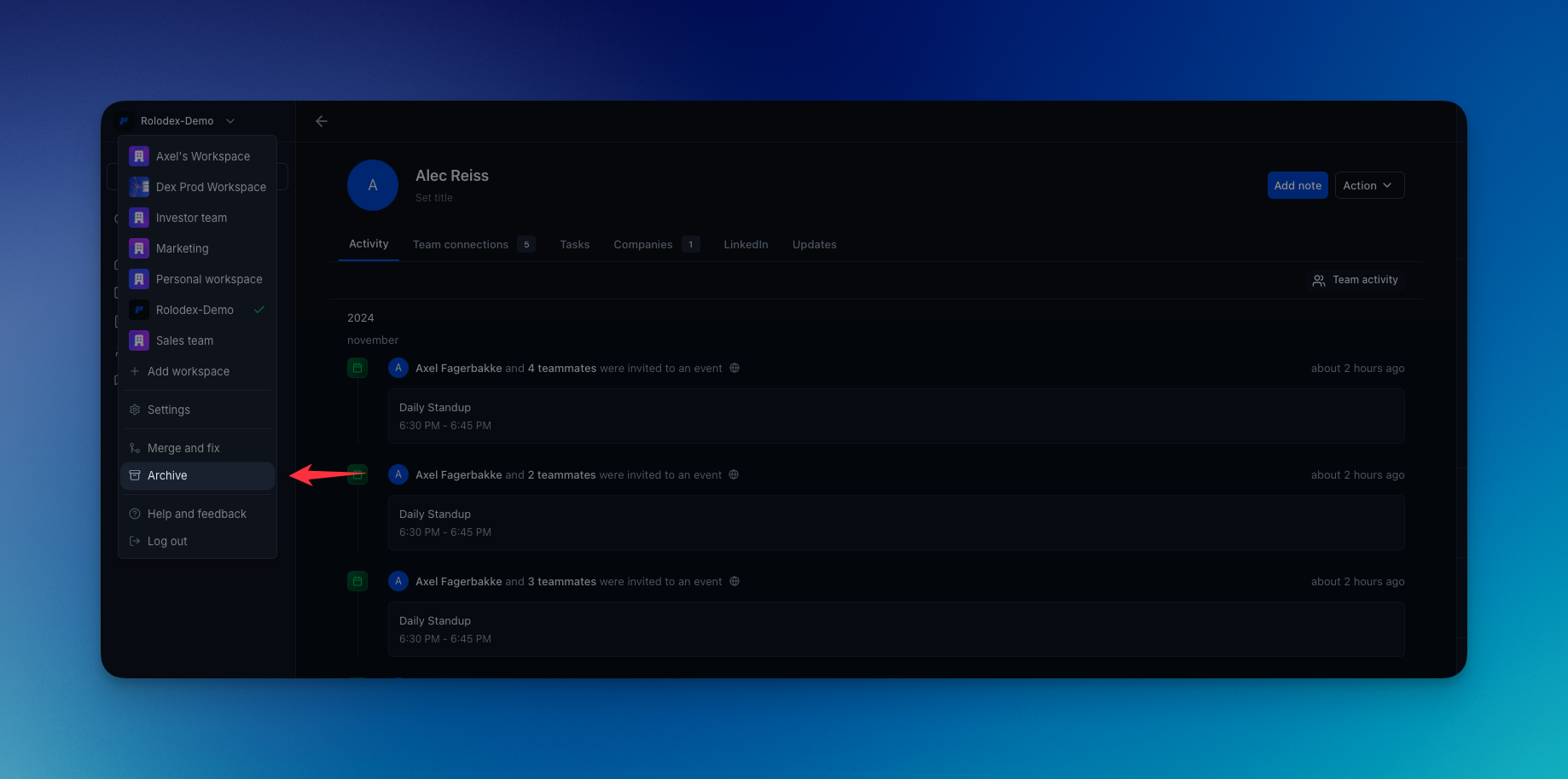Screen dimensions: 1568x779
Task: Click Axel's avatar on the 2 teammates event
Action: click(x=398, y=475)
